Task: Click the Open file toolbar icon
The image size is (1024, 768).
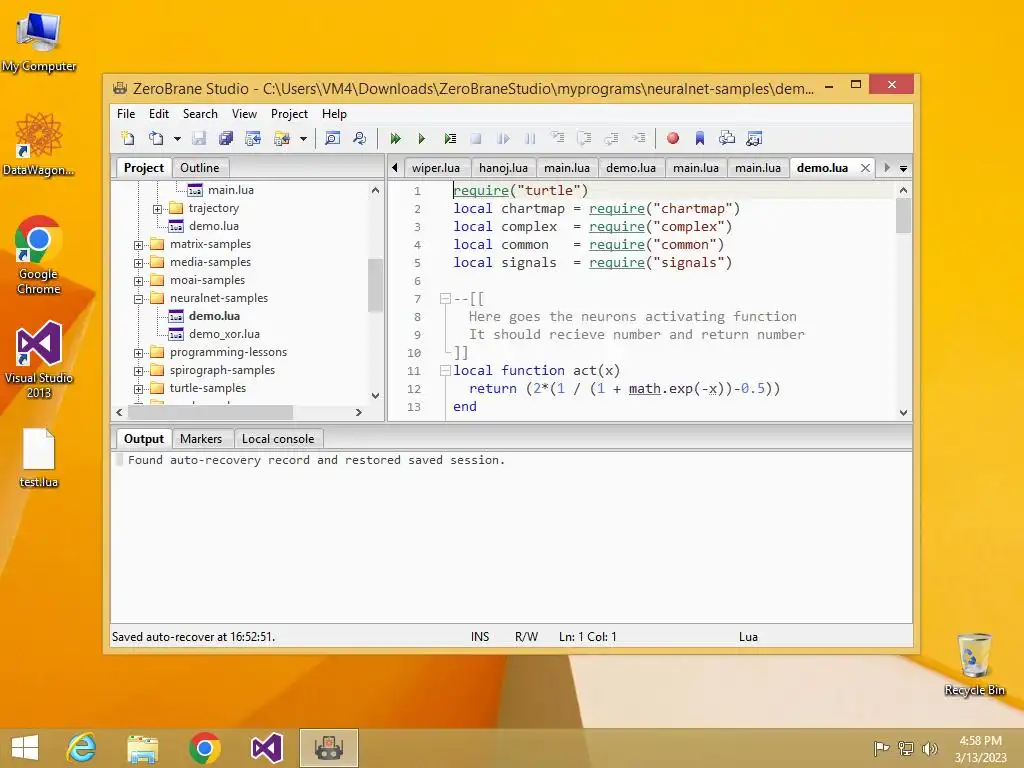Action: pyautogui.click(x=156, y=138)
